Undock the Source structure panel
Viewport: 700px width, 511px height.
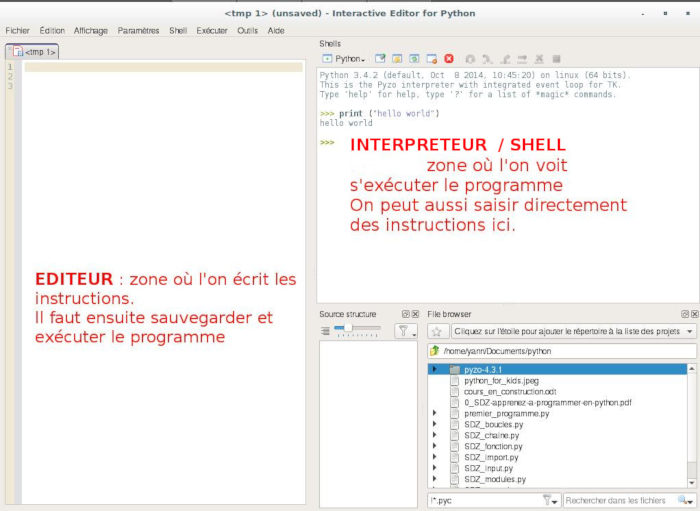tap(405, 314)
